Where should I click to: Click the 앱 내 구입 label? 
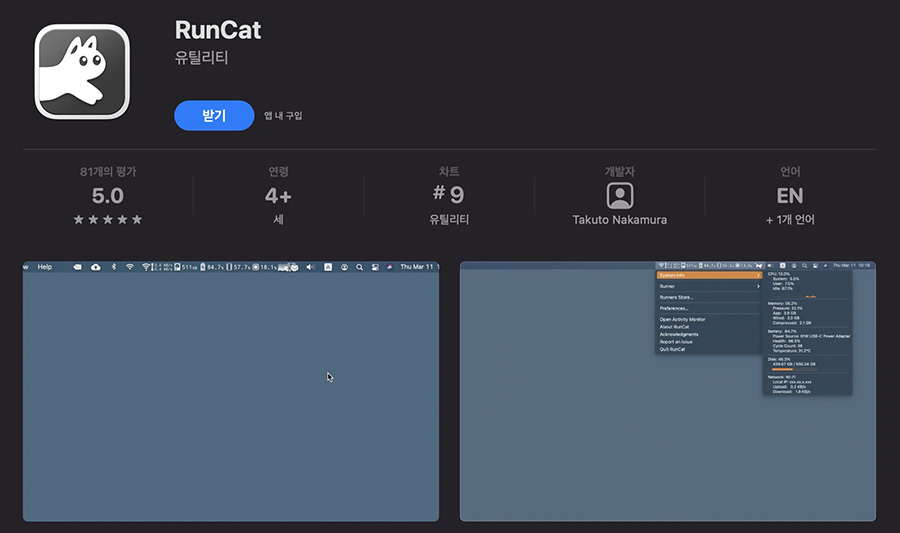(283, 115)
